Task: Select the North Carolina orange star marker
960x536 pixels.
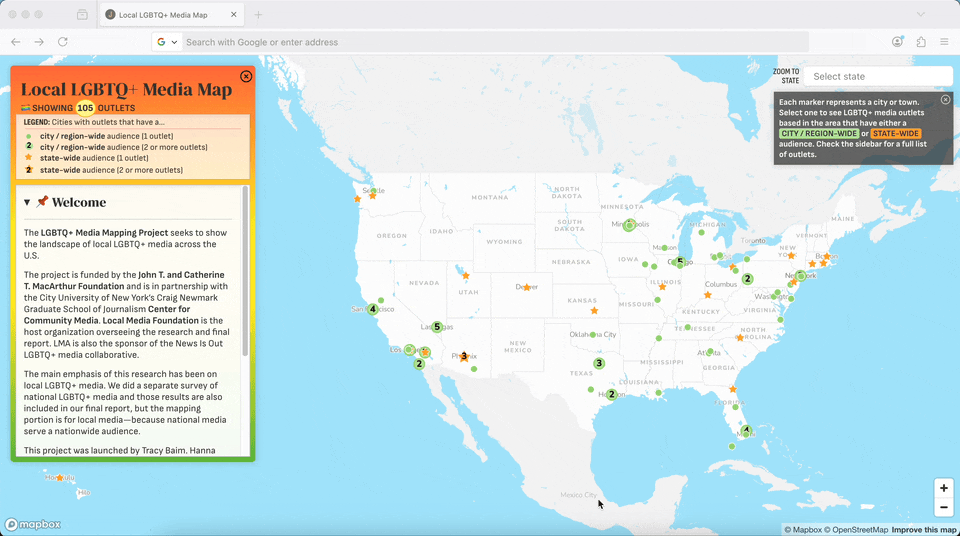Action: (740, 338)
